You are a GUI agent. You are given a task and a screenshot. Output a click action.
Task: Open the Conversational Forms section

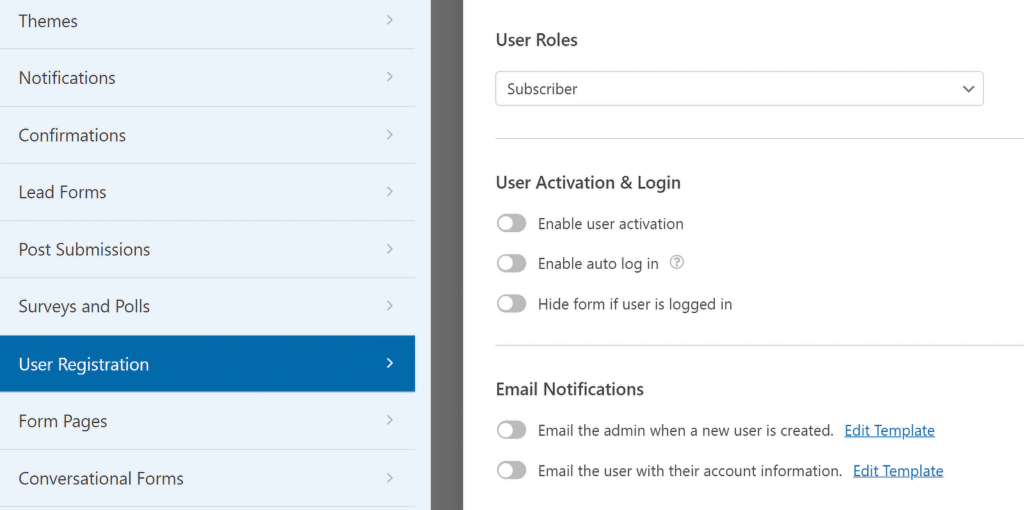(207, 478)
